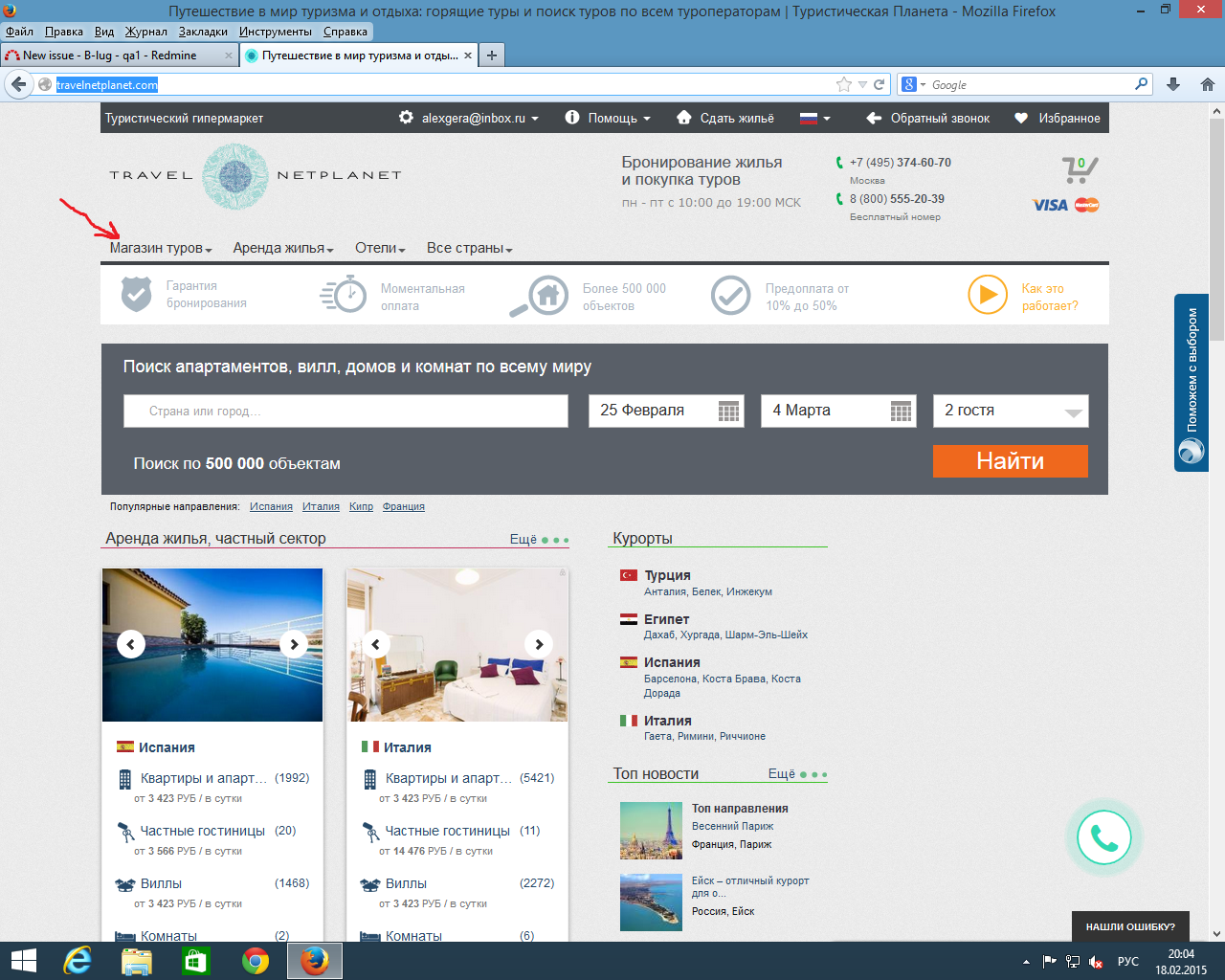Follow the Кипр popular destination link
Viewport: 1225px width, 980px height.
coord(361,506)
